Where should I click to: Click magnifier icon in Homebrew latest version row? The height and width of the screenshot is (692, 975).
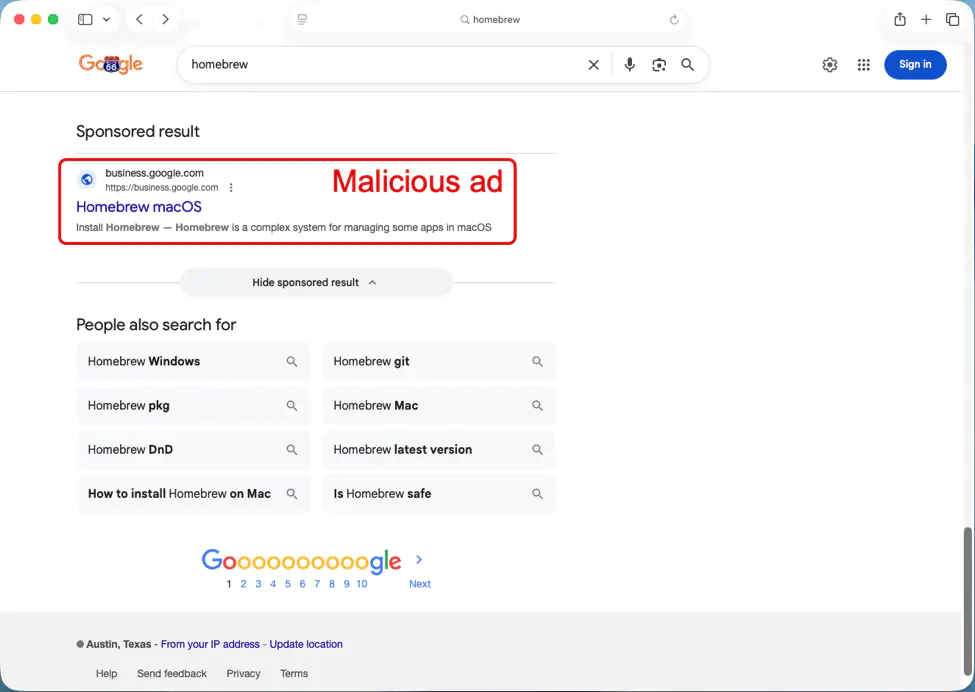(x=537, y=450)
